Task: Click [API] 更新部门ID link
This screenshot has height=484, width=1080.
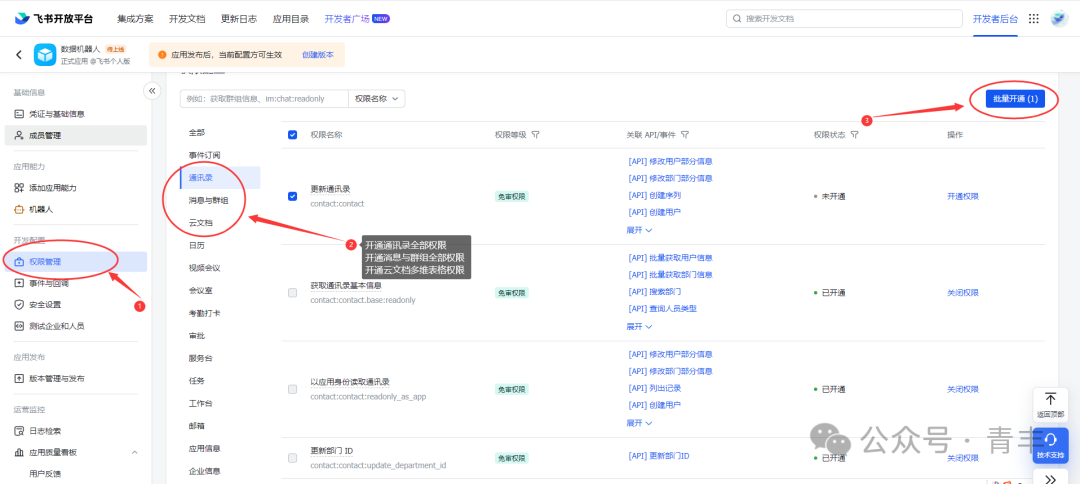Action: (659, 456)
